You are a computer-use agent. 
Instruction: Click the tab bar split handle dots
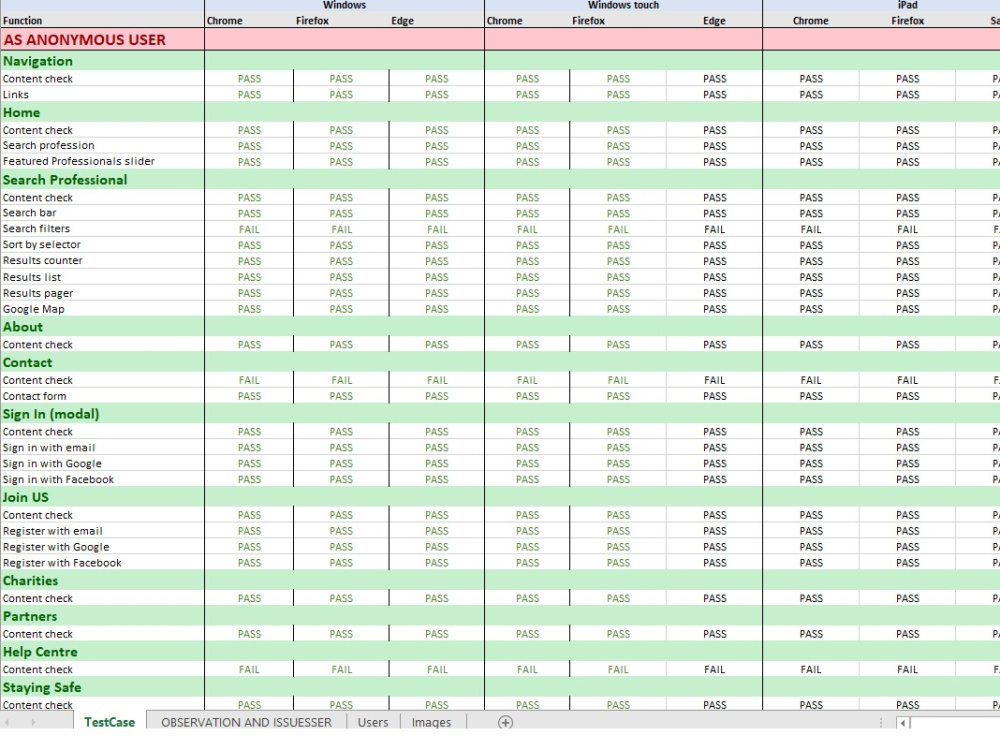coord(881,723)
